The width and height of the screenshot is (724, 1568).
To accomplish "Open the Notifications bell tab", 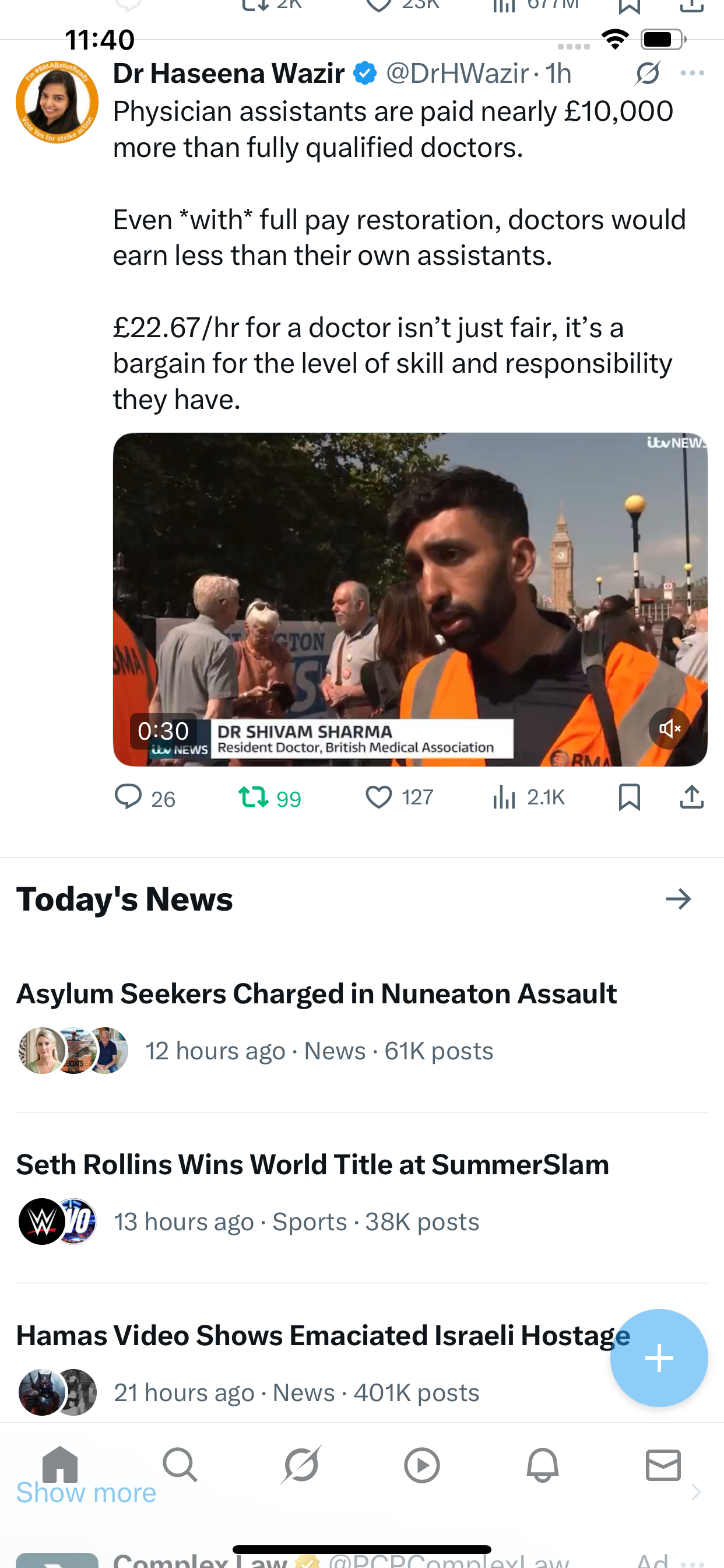I will coord(542,1465).
